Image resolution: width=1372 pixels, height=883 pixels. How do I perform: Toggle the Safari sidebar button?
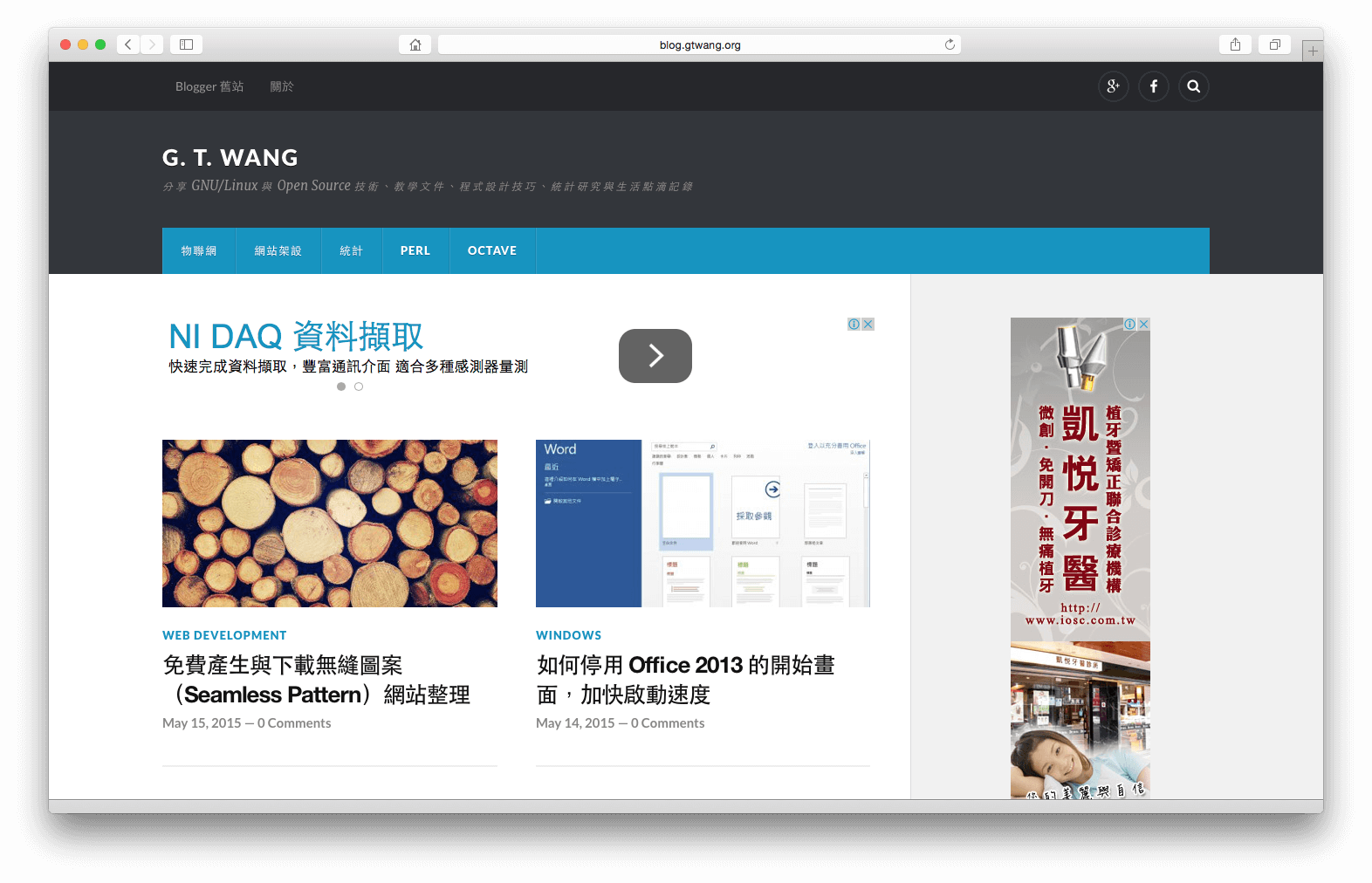(186, 44)
